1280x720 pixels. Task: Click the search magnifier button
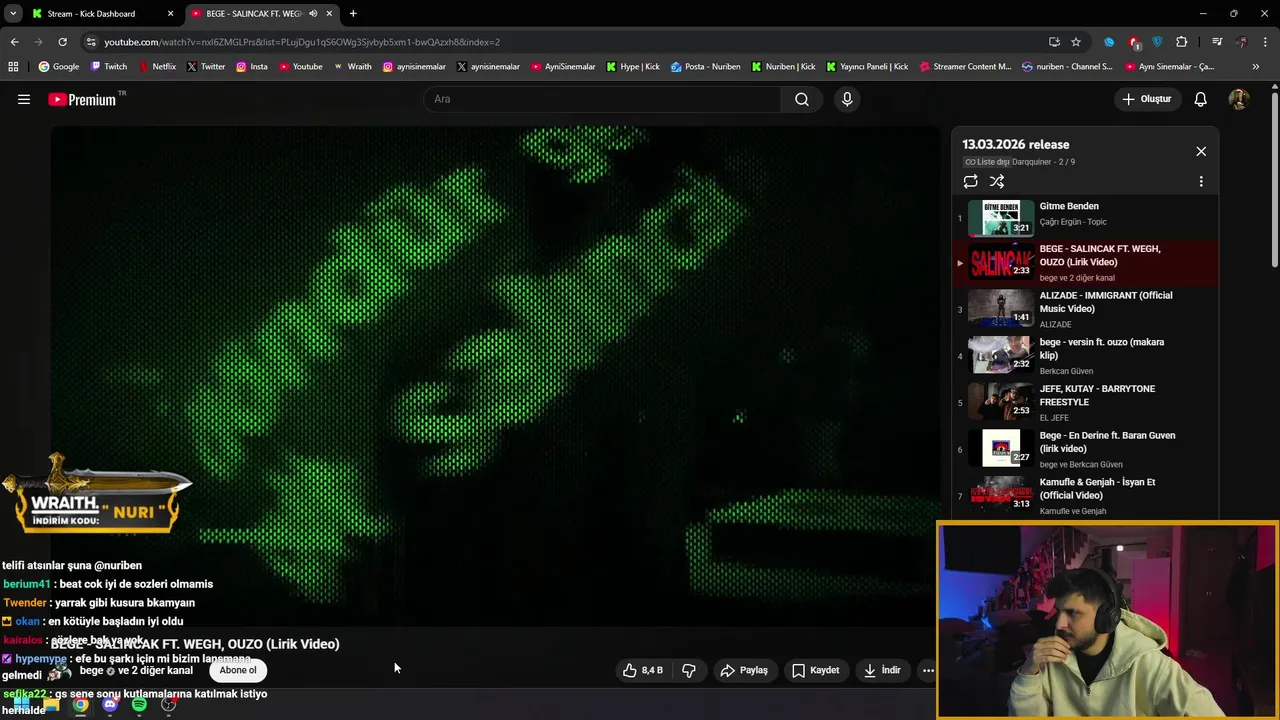(x=802, y=99)
